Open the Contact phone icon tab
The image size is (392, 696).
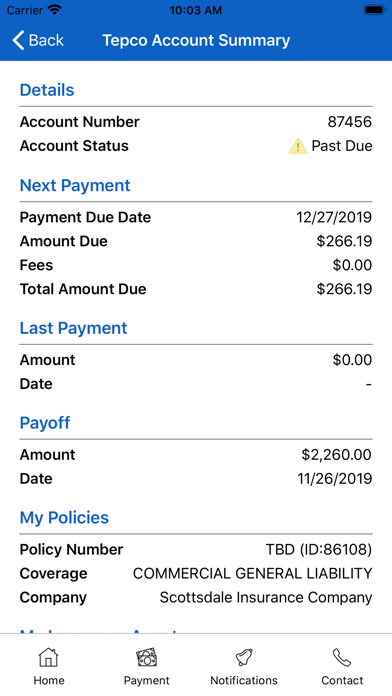point(342,657)
